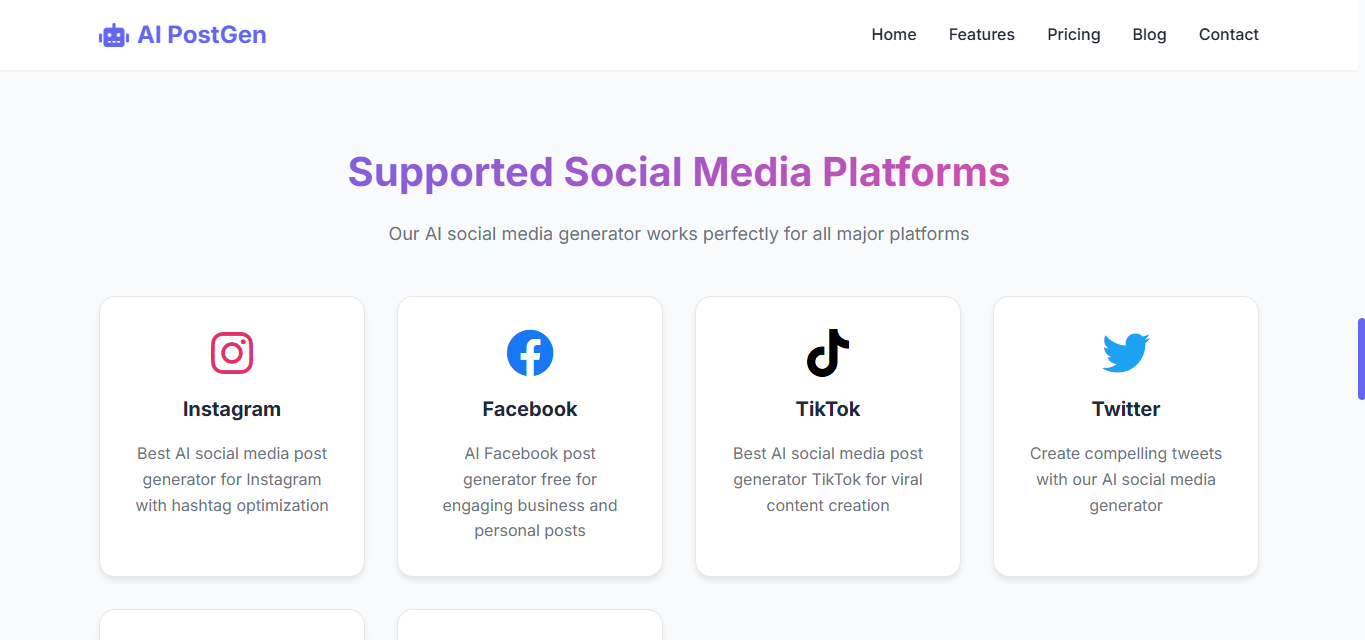Open the Pricing nav link

point(1074,35)
